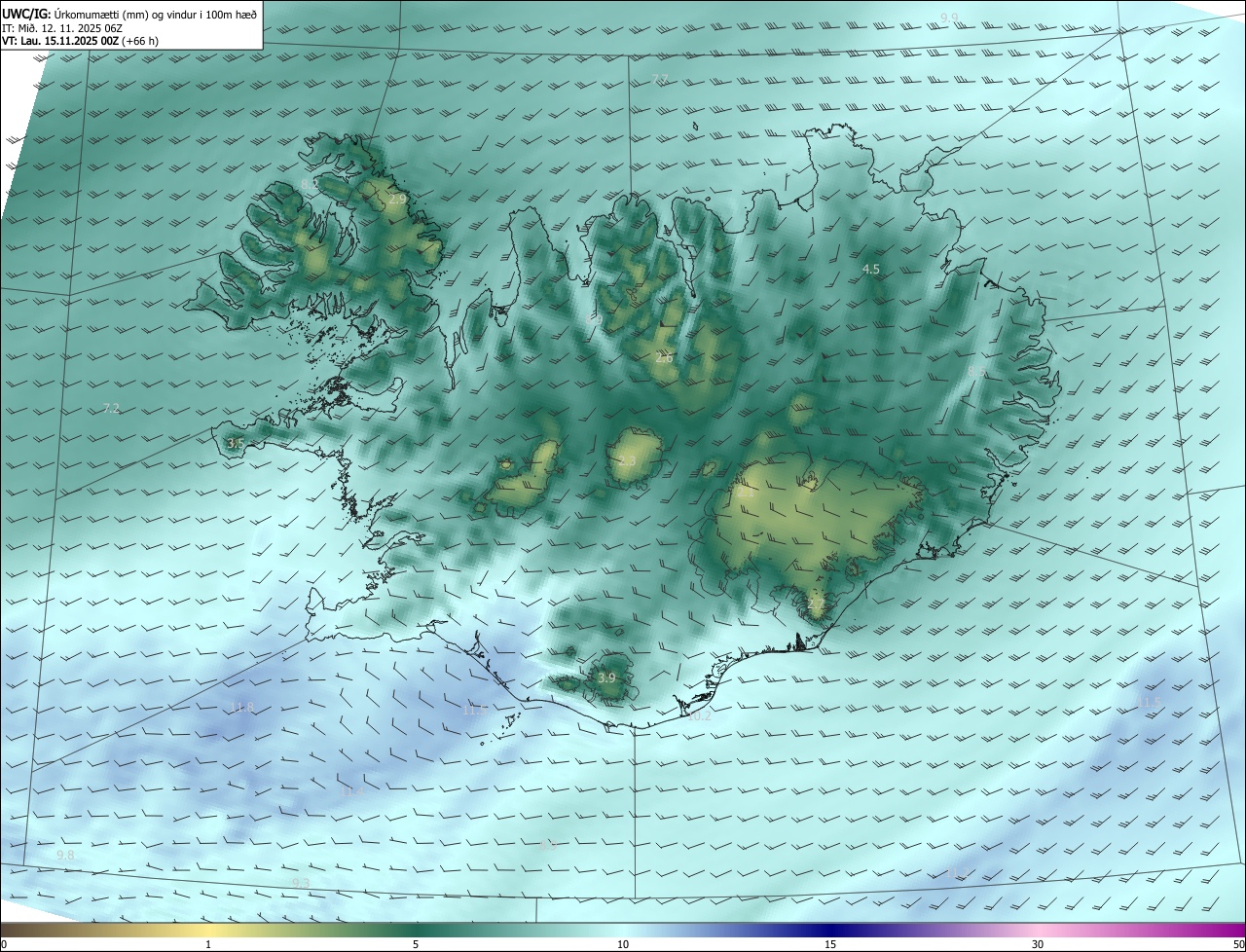The height and width of the screenshot is (952, 1246).
Task: Click the colorbar tick label 5
Action: click(416, 944)
